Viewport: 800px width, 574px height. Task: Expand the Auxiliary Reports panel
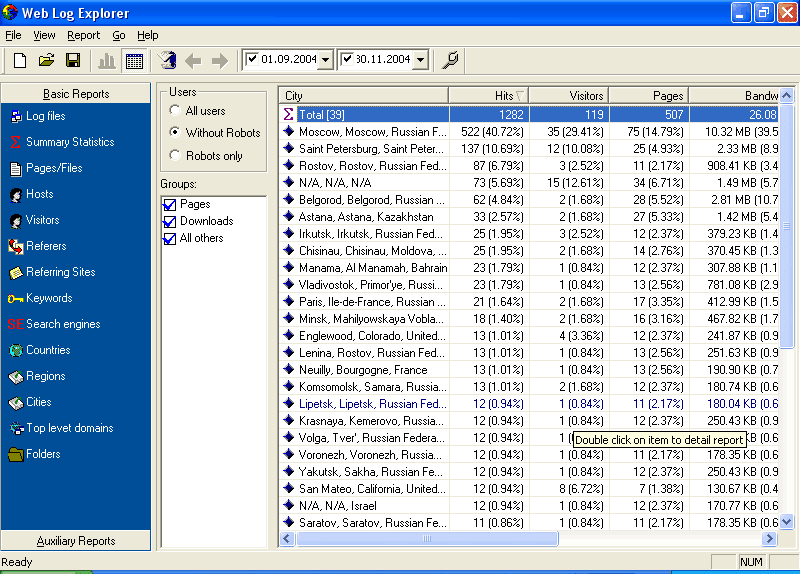click(x=76, y=541)
